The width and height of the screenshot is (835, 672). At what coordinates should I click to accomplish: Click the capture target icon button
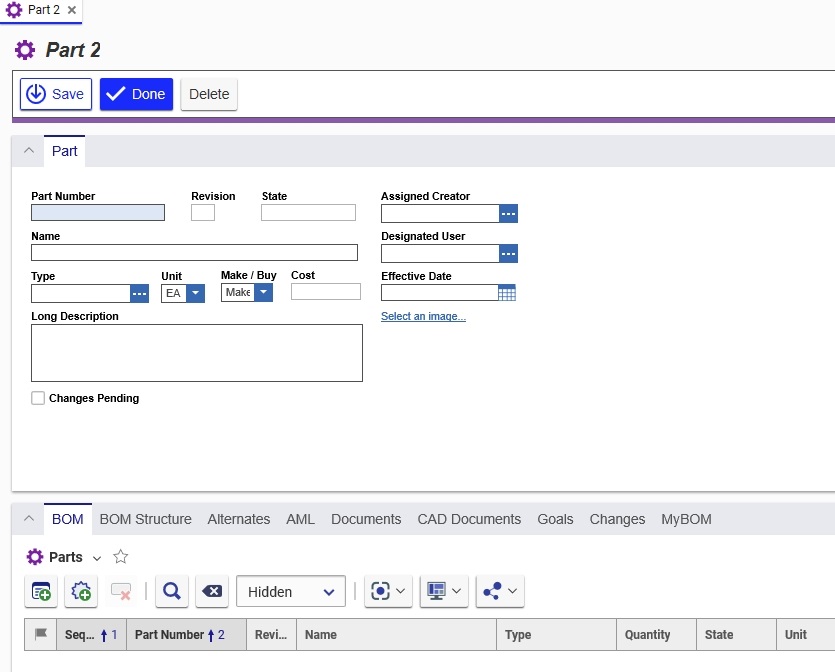point(388,591)
